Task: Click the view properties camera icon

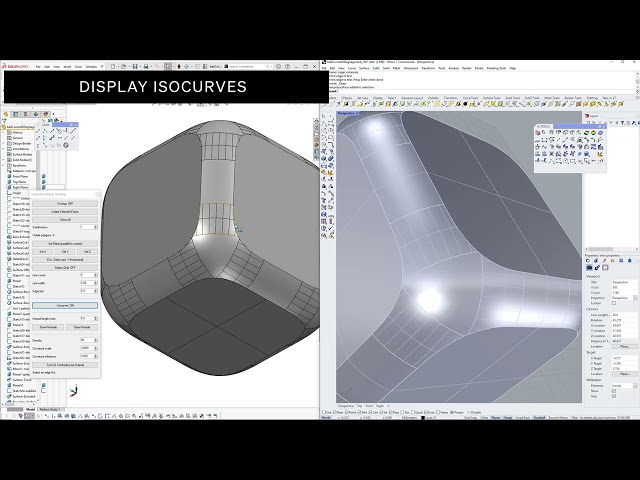Action: pyautogui.click(x=589, y=268)
